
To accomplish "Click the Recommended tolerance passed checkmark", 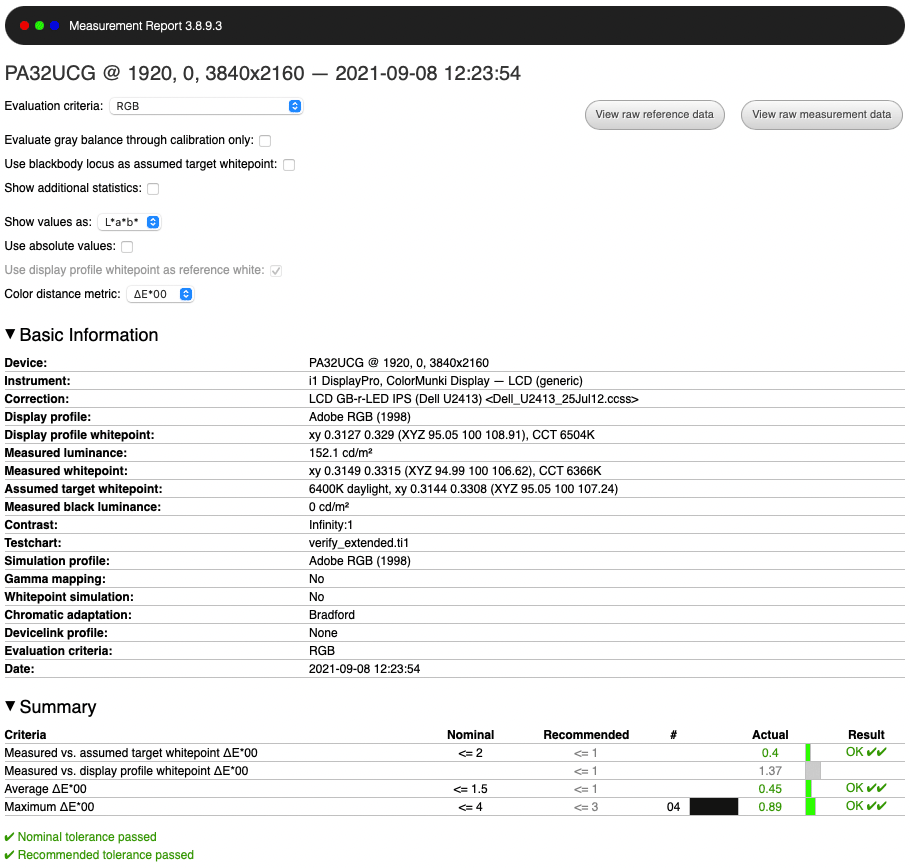I will [10, 855].
